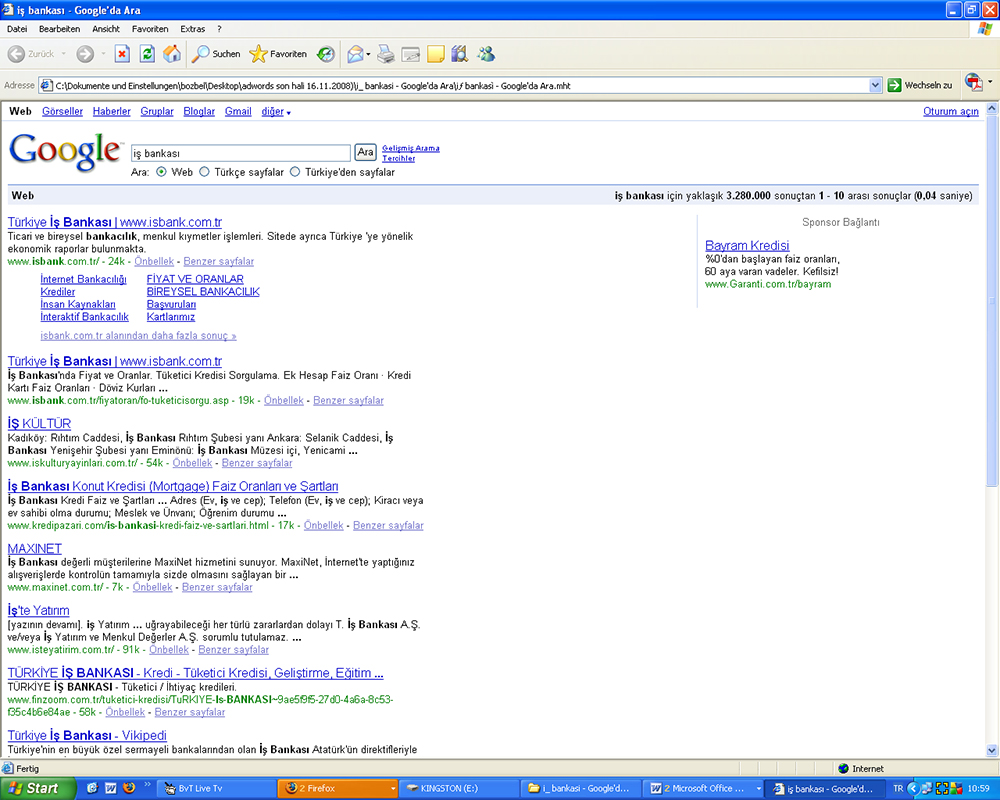
Task: Open the address bar dropdown arrow
Action: 875,85
